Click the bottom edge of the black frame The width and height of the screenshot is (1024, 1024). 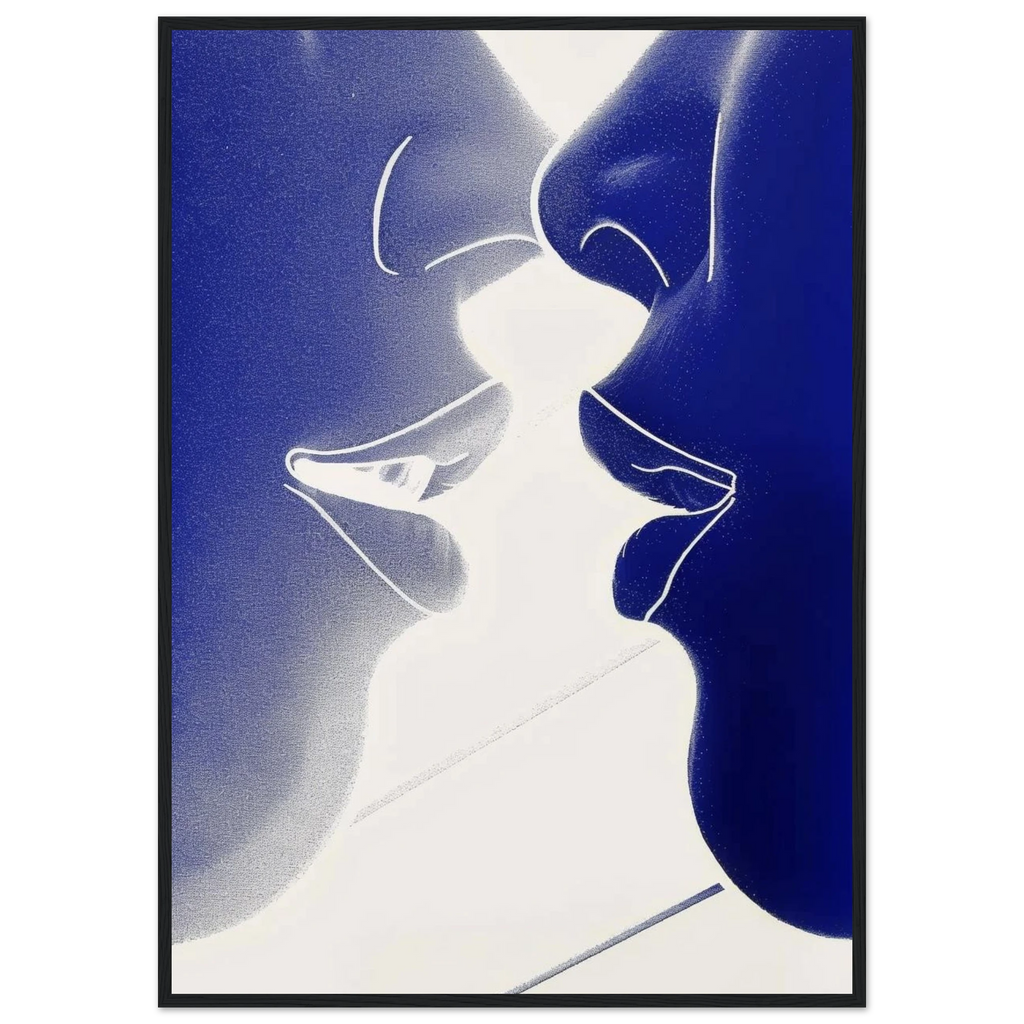click(x=512, y=1002)
